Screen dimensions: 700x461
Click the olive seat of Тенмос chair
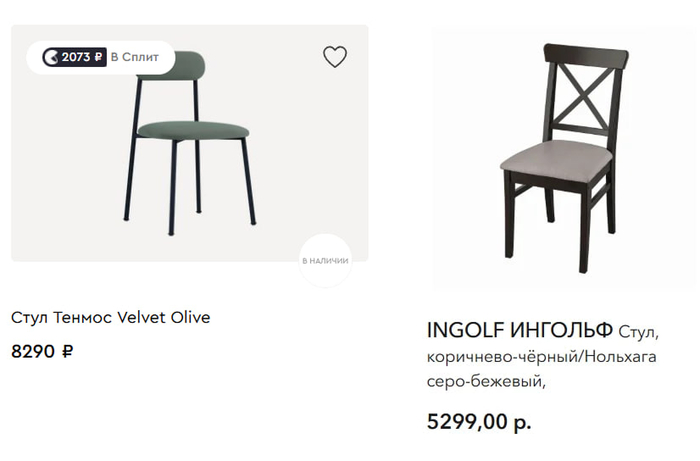(x=192, y=129)
